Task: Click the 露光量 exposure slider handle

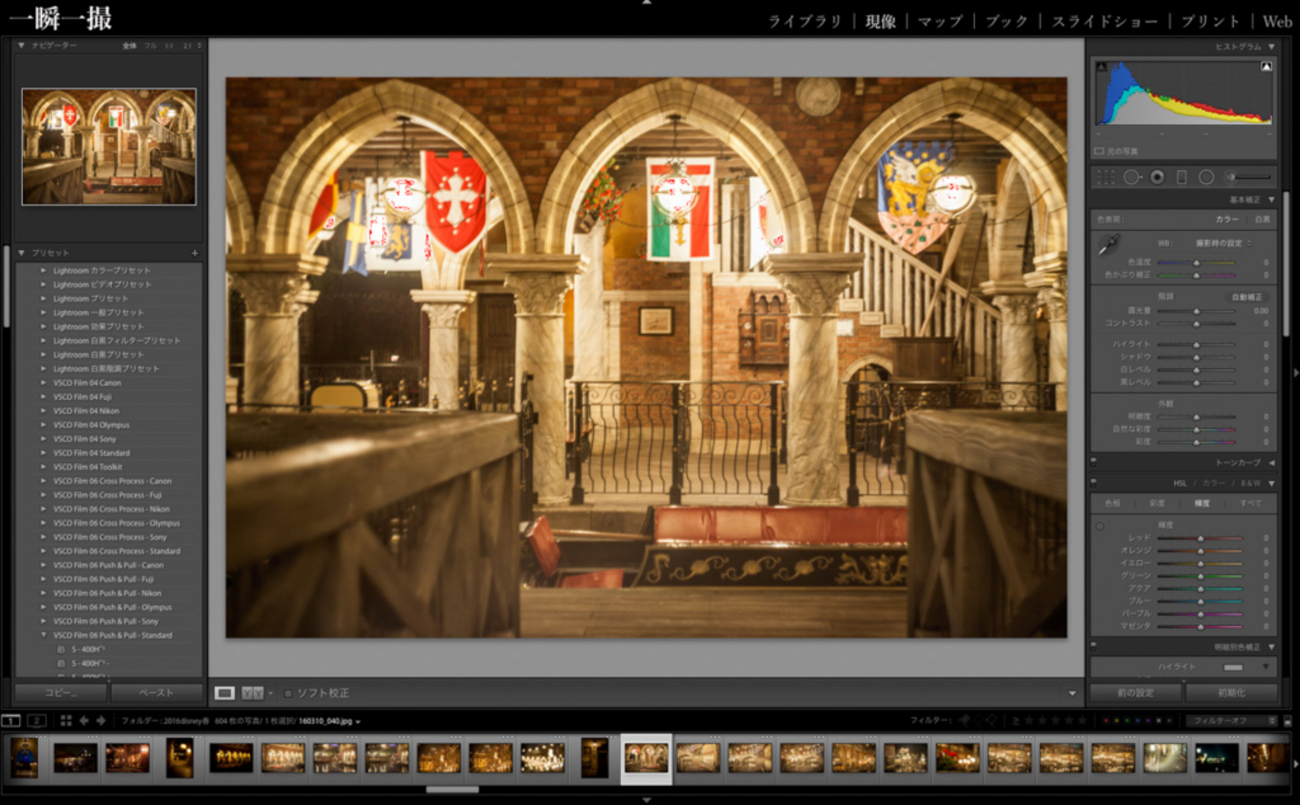Action: [1196, 311]
